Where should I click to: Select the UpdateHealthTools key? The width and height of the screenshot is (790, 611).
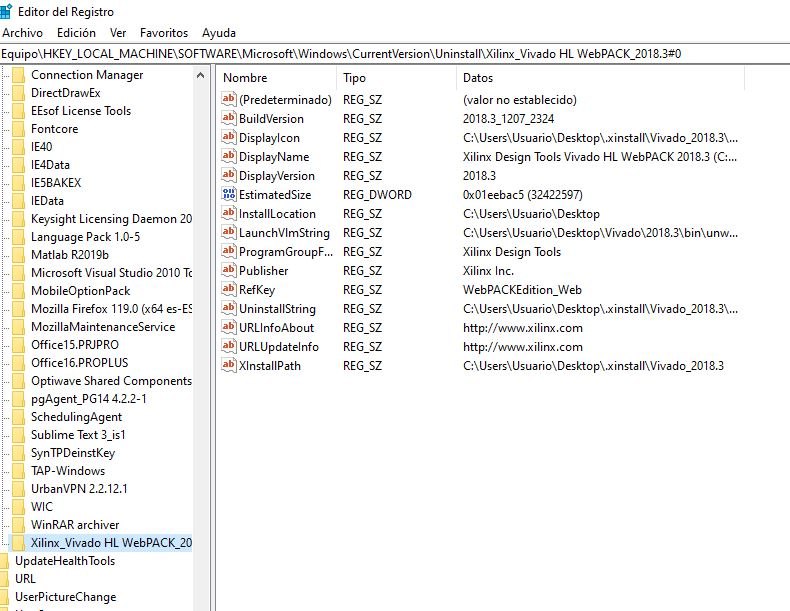tap(64, 561)
